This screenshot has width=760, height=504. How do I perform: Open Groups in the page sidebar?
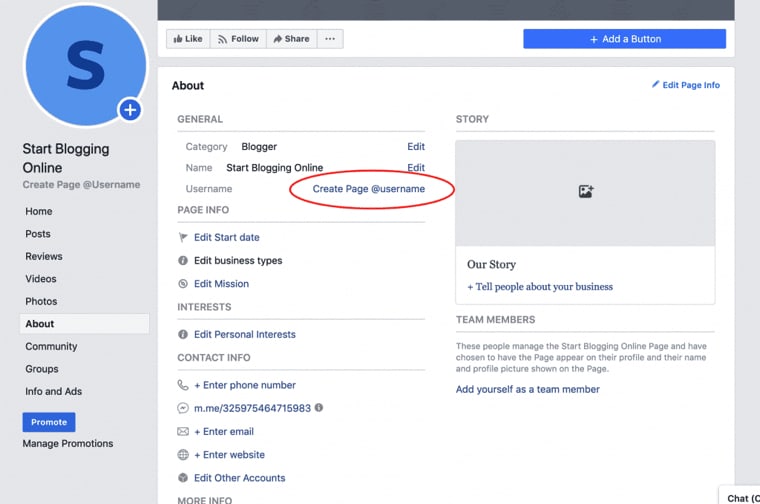coord(42,369)
